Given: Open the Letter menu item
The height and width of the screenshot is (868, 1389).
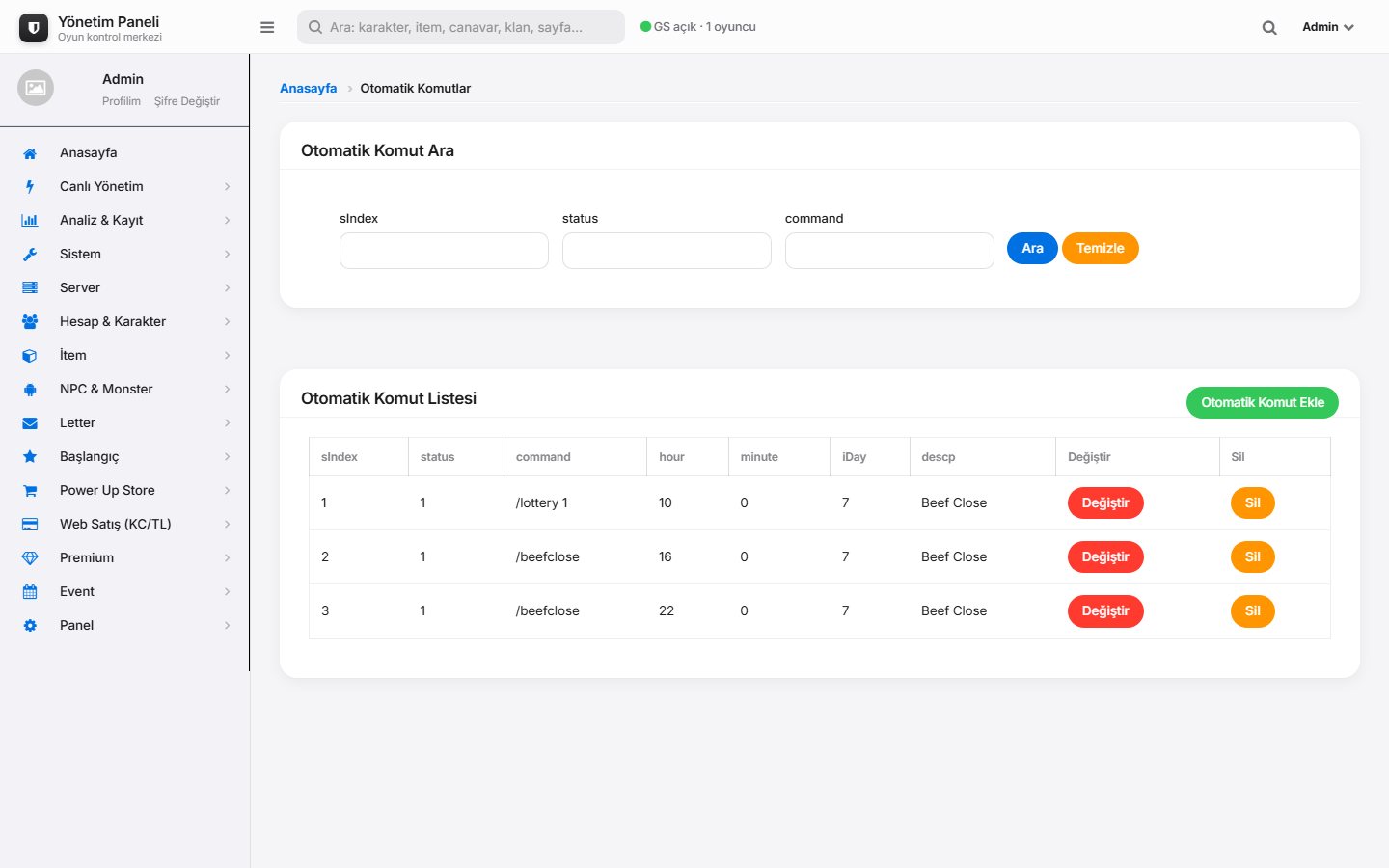Looking at the screenshot, I should (x=124, y=422).
